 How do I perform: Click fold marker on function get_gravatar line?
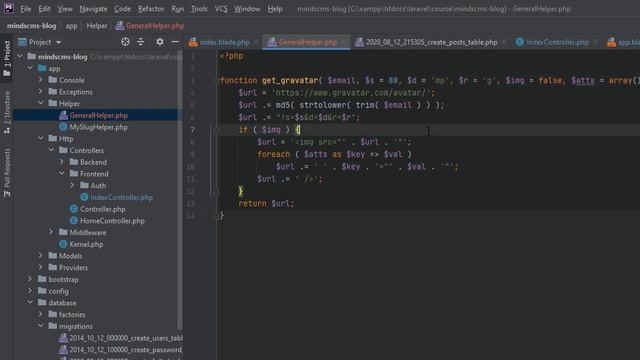pyautogui.click(x=216, y=81)
